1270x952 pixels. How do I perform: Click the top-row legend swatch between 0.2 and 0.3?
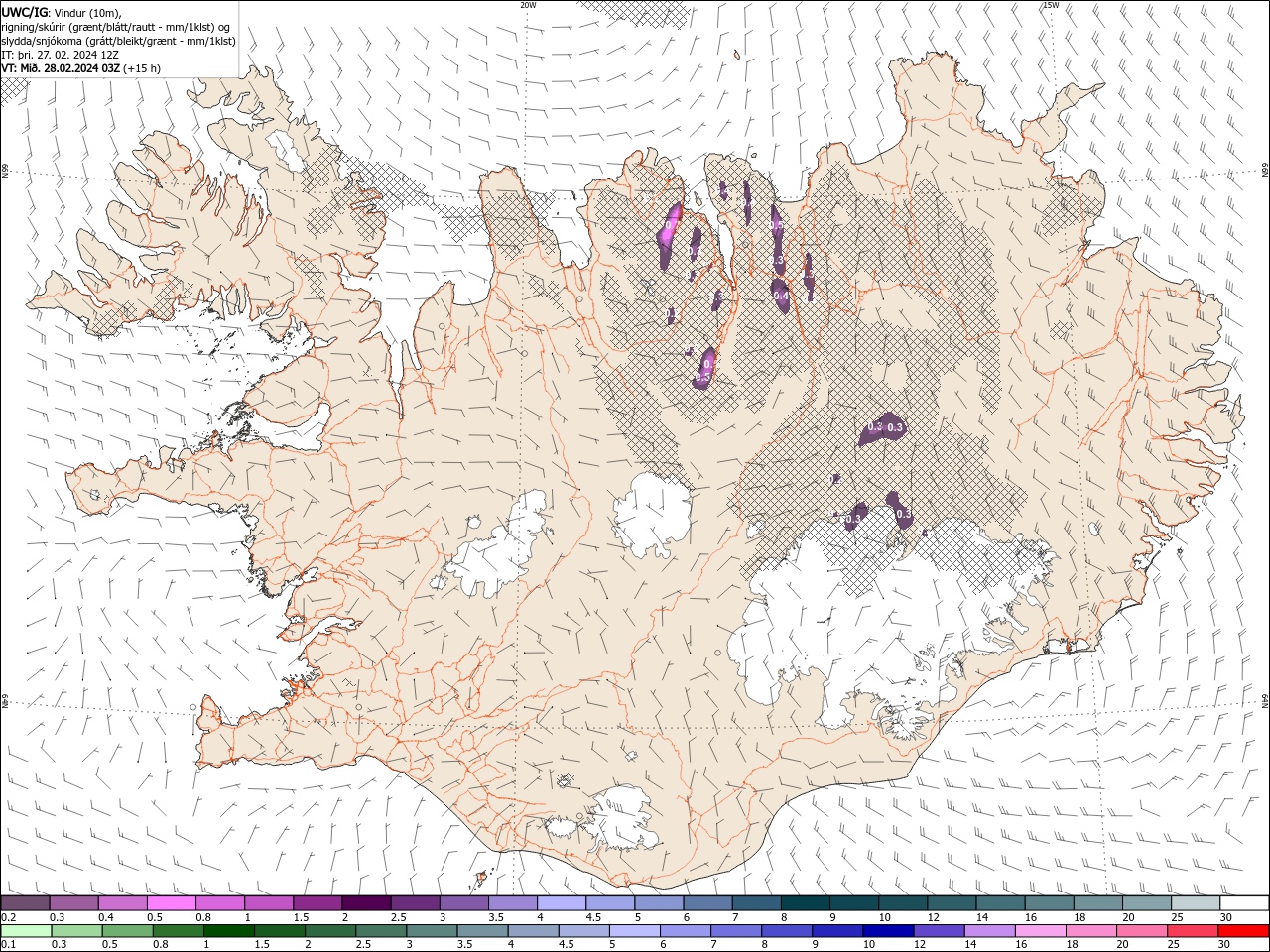click(25, 903)
